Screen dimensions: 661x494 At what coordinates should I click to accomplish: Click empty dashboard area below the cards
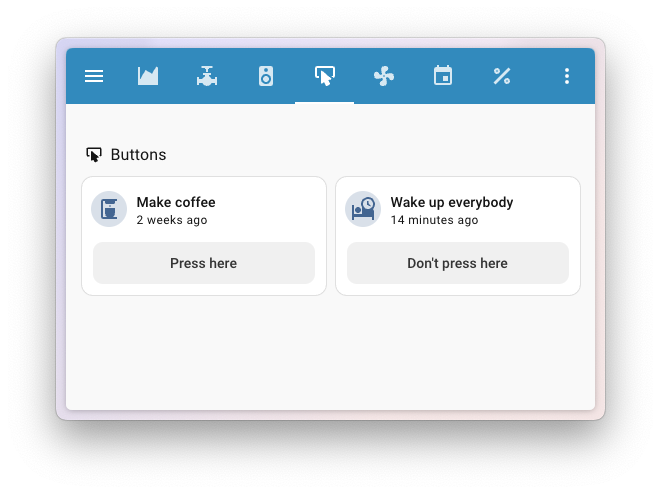pos(330,355)
